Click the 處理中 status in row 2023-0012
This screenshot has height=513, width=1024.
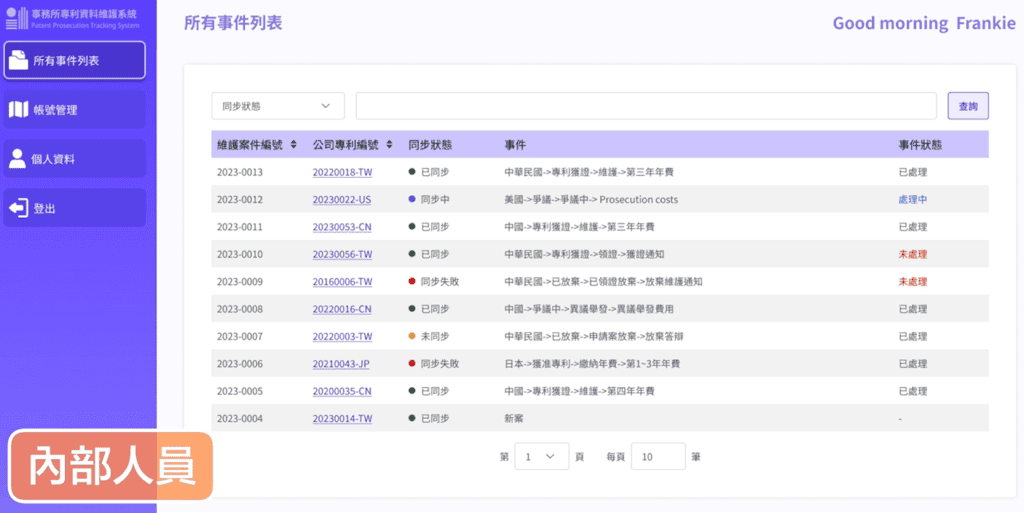pyautogui.click(x=912, y=200)
